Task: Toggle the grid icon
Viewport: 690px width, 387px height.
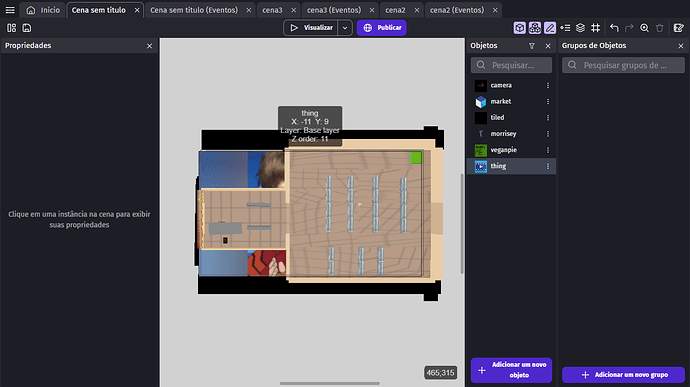Action: click(x=595, y=28)
